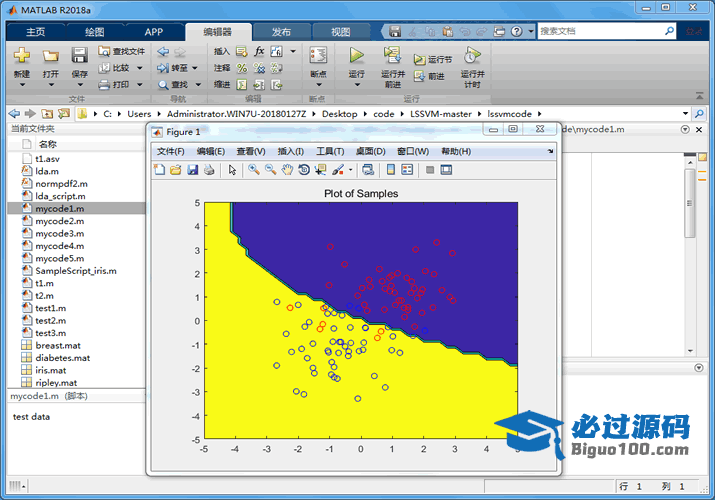
Task: Expand the address bar history dropdown
Action: pyautogui.click(x=685, y=113)
